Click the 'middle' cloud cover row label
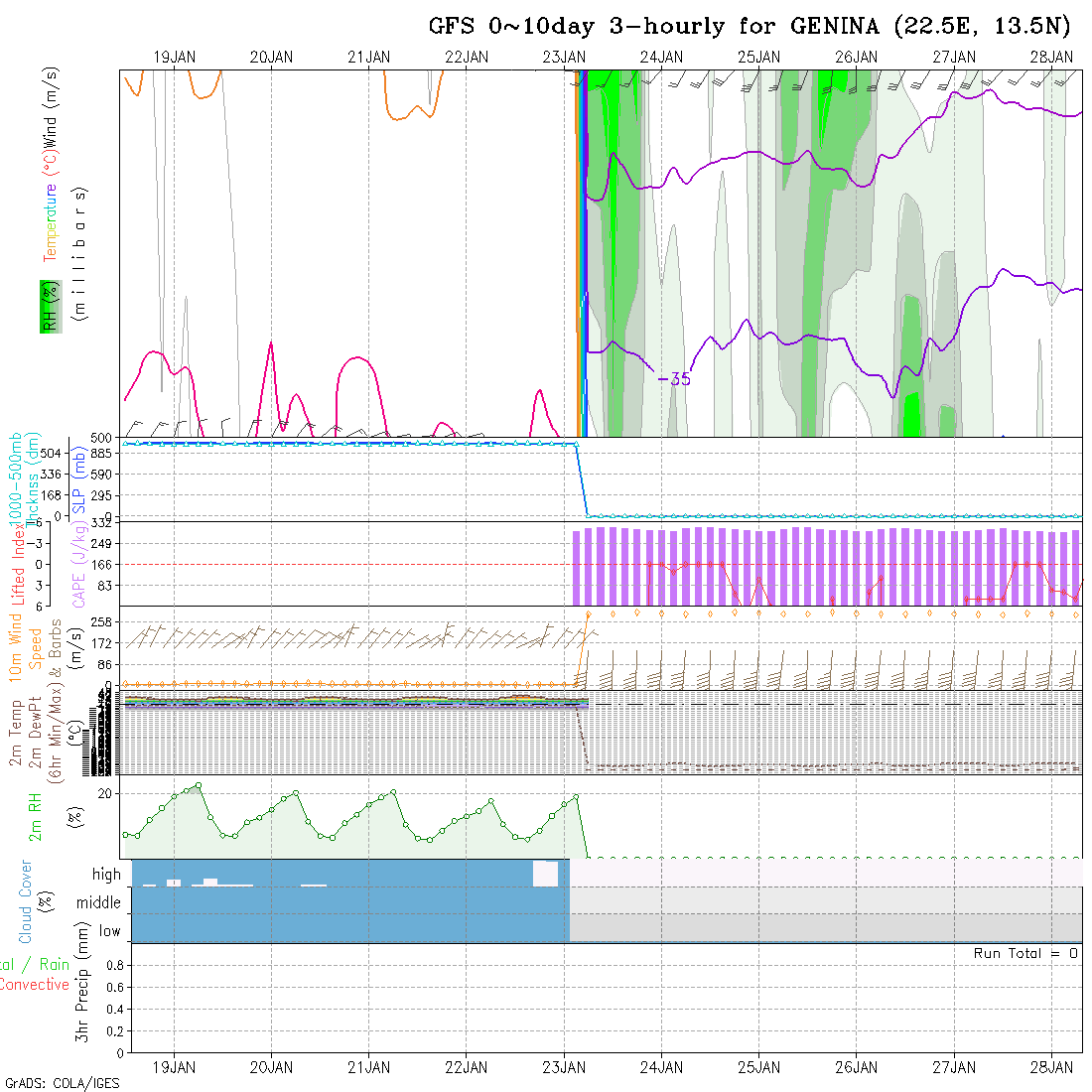1092x1092 pixels. point(98,902)
